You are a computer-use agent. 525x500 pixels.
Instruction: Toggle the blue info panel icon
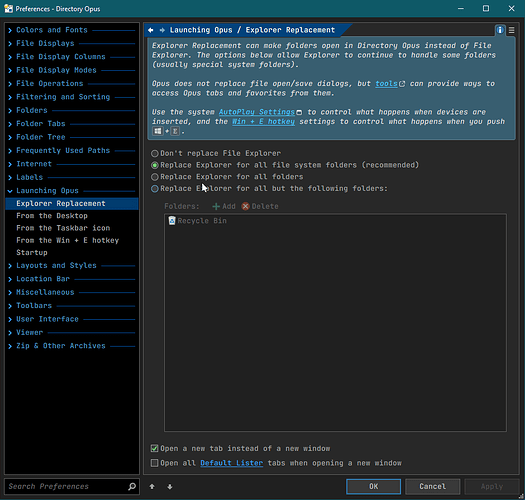point(500,30)
